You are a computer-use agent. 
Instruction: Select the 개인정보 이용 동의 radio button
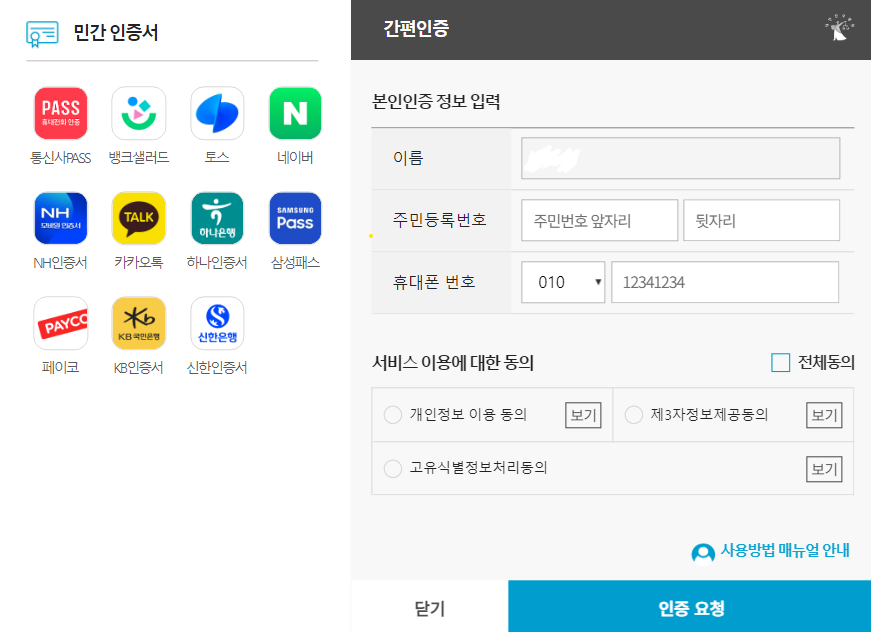coord(393,415)
